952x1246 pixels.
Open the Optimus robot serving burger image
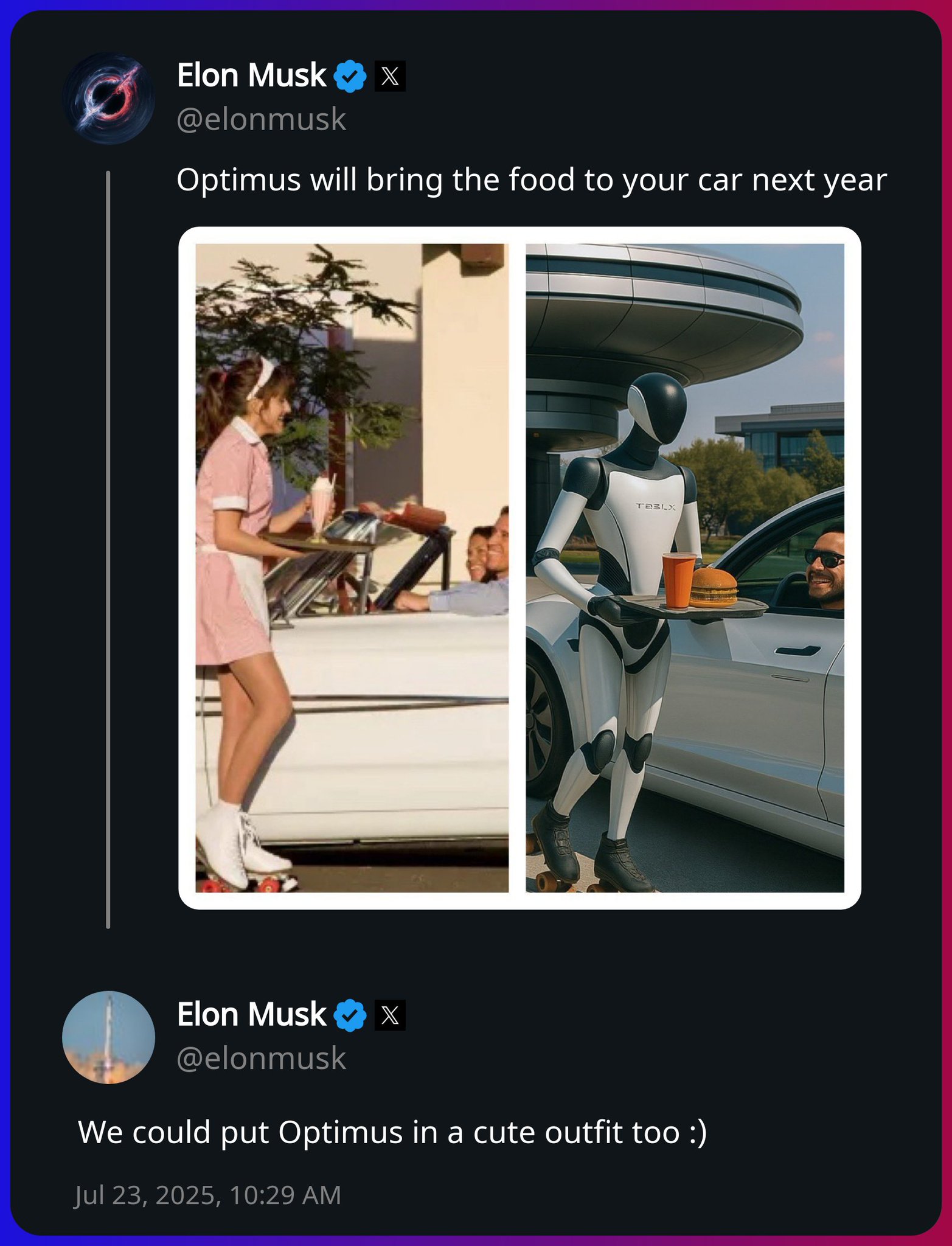[x=685, y=568]
